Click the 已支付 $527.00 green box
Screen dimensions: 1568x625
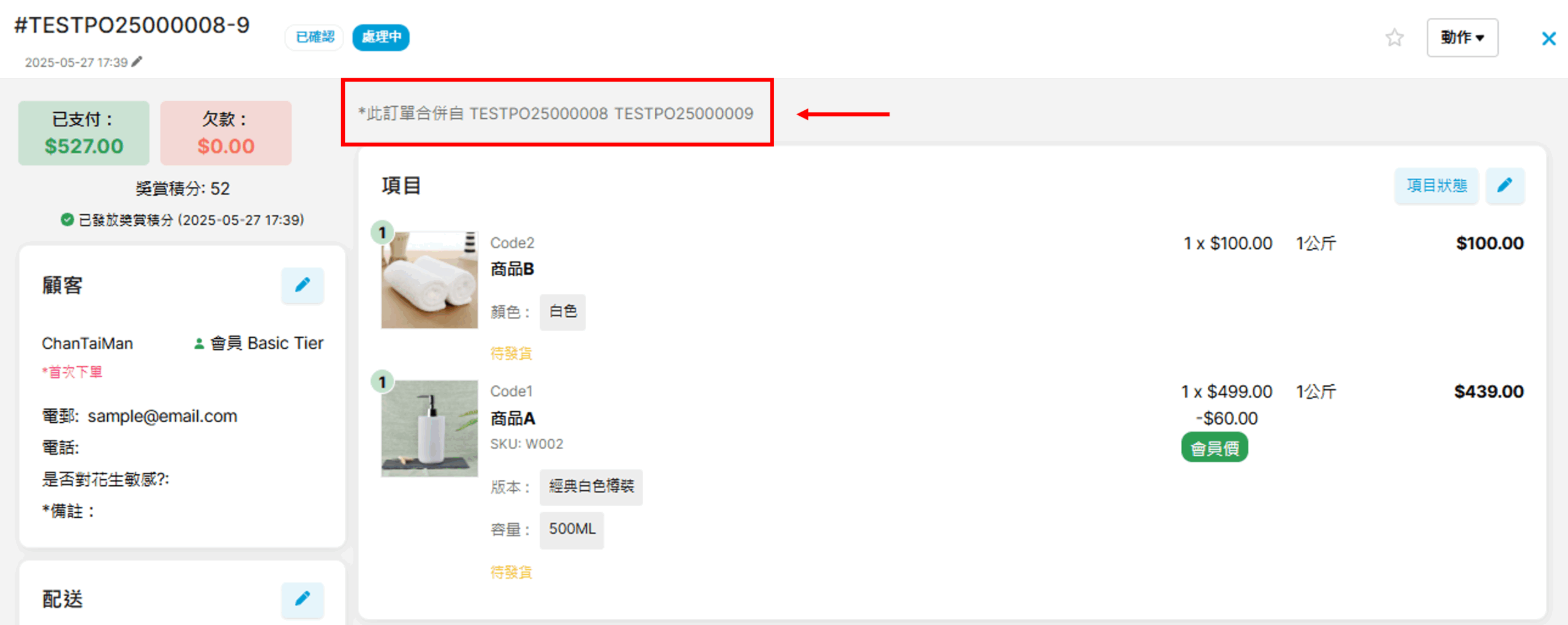[x=84, y=133]
